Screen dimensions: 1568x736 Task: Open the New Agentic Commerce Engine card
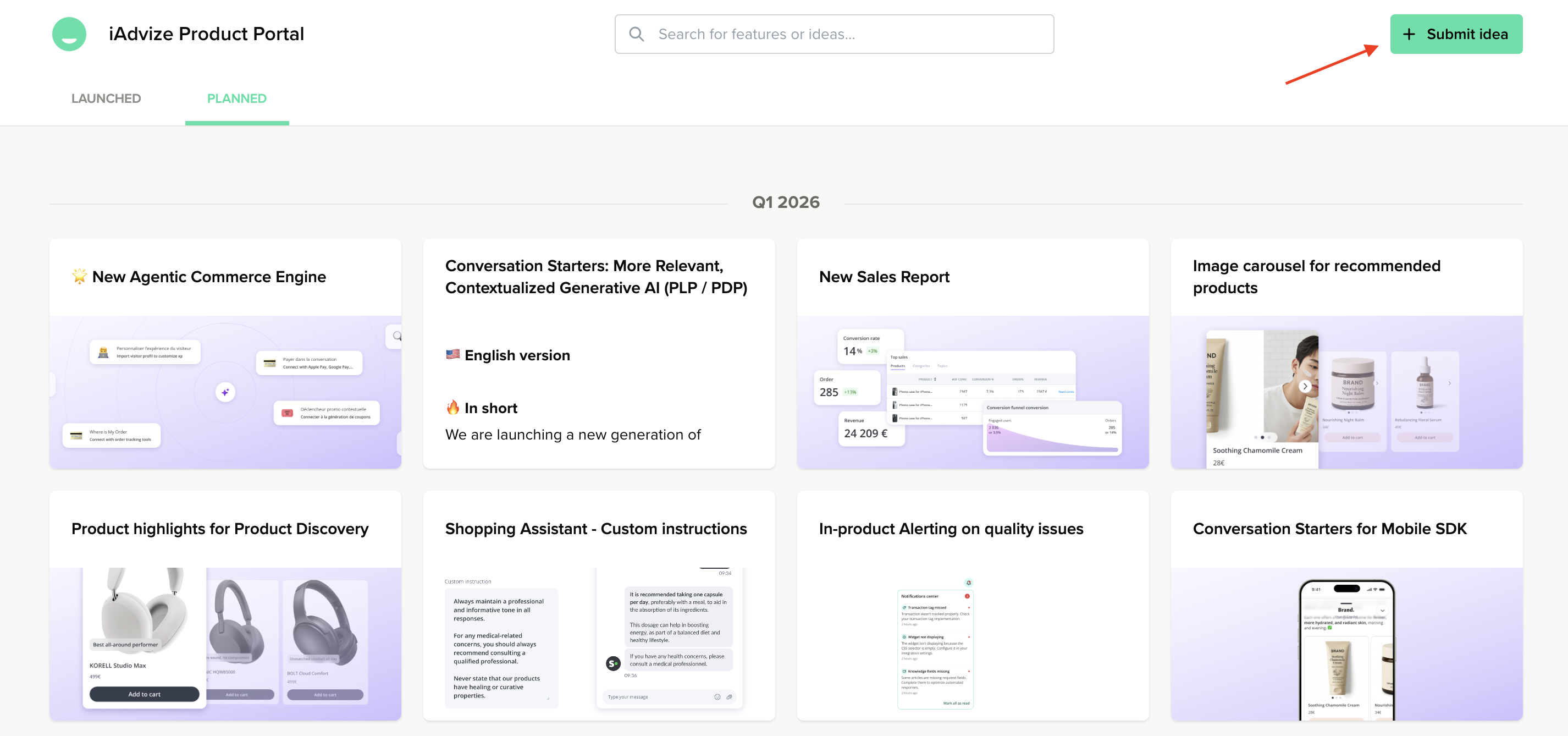click(x=209, y=277)
